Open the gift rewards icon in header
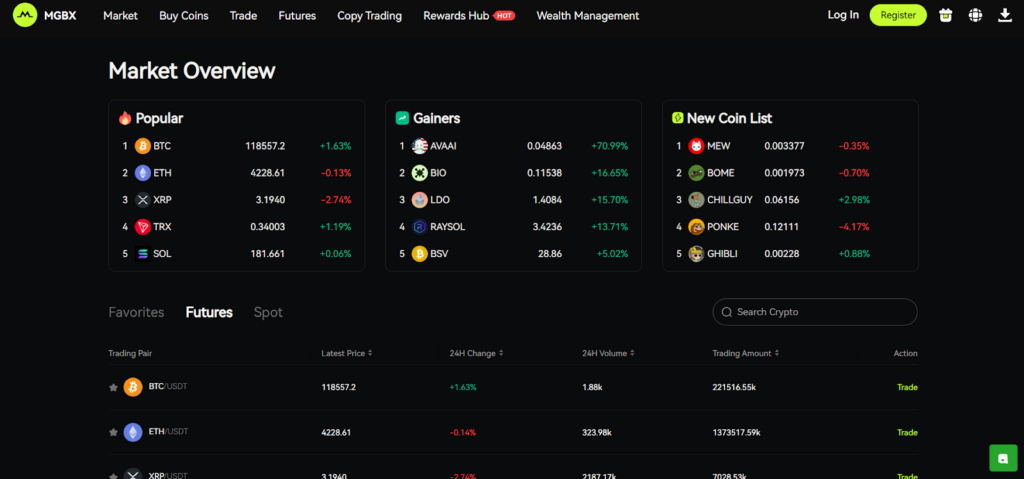This screenshot has width=1024, height=479. coord(945,15)
